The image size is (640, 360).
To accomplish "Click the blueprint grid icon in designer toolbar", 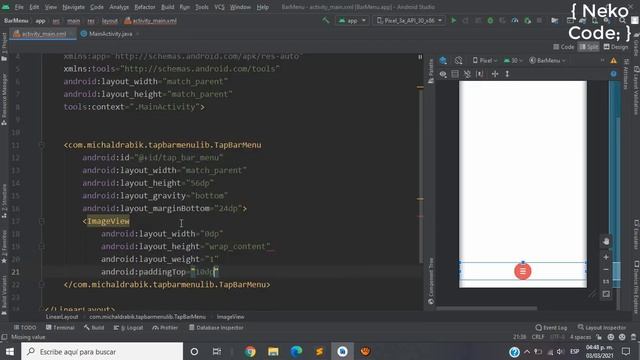I will point(455,74).
